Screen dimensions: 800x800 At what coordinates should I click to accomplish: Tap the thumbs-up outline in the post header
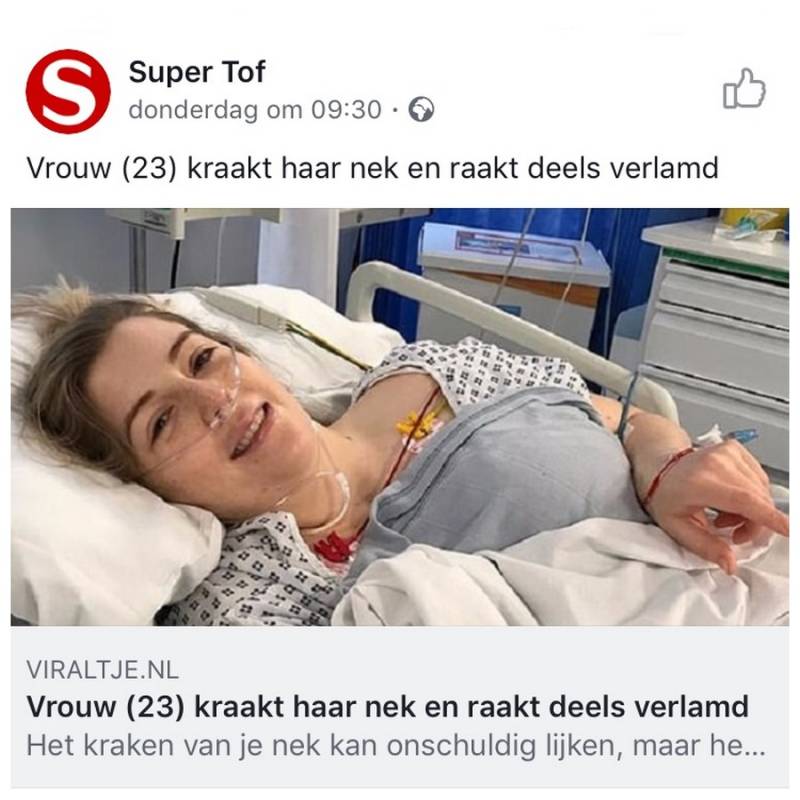click(744, 89)
